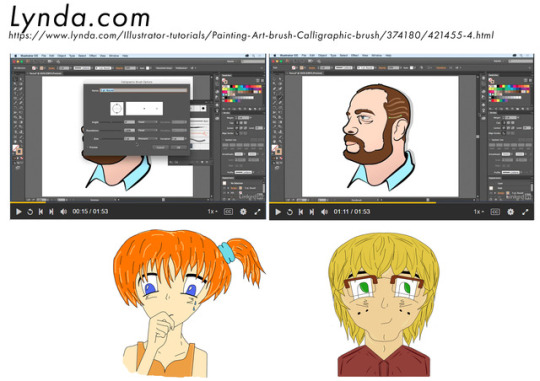Play the right video at 01:11
The image size is (540, 381).
click(x=278, y=212)
